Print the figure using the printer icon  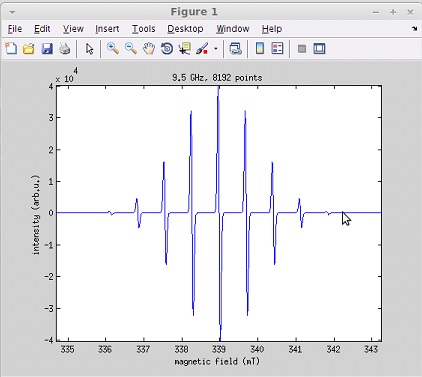pos(65,49)
